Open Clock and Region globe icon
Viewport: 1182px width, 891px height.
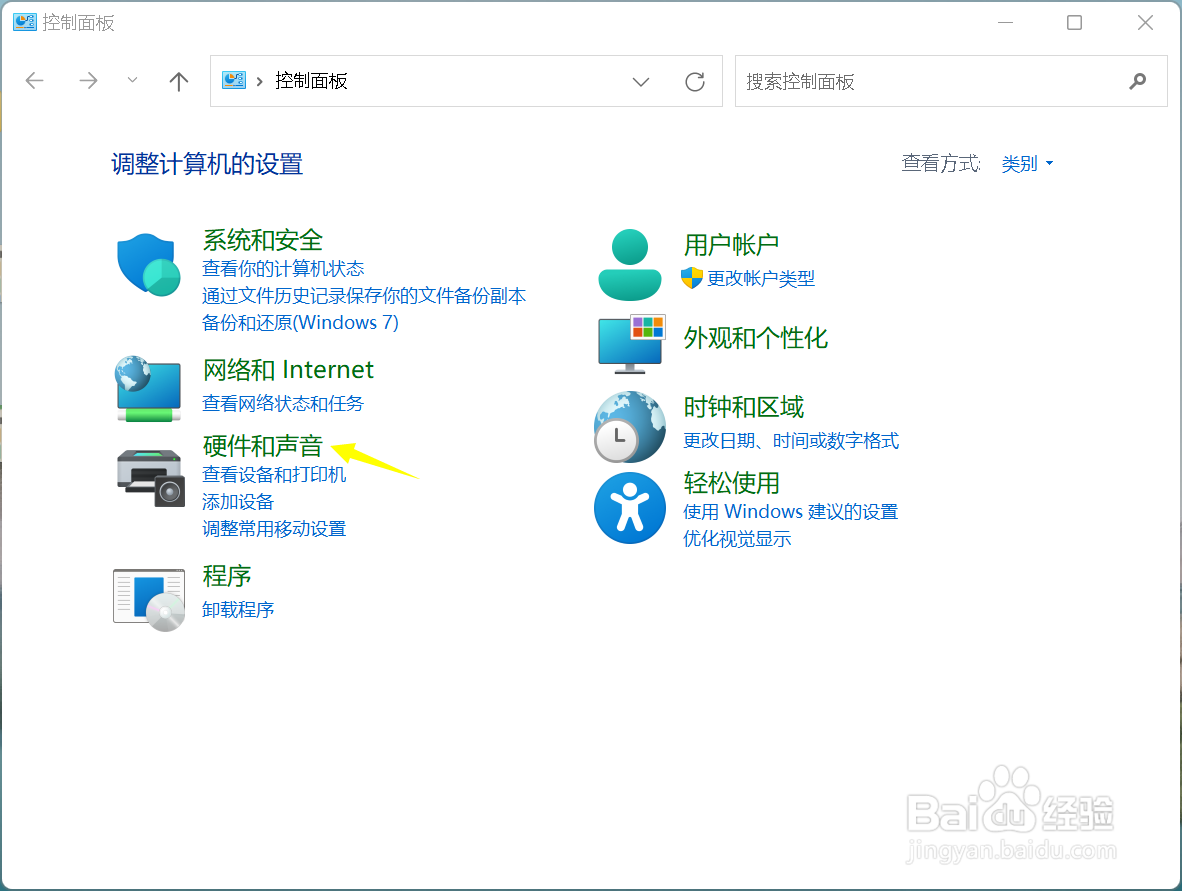pos(629,427)
